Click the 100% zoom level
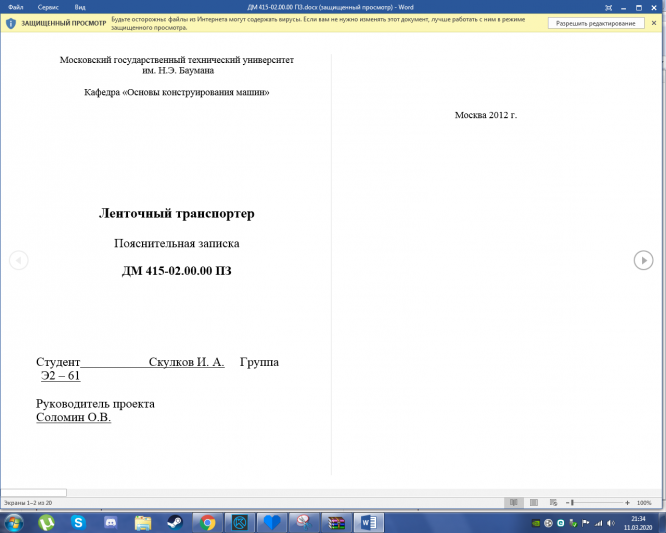Image resolution: width=666 pixels, height=533 pixels. pos(644,502)
